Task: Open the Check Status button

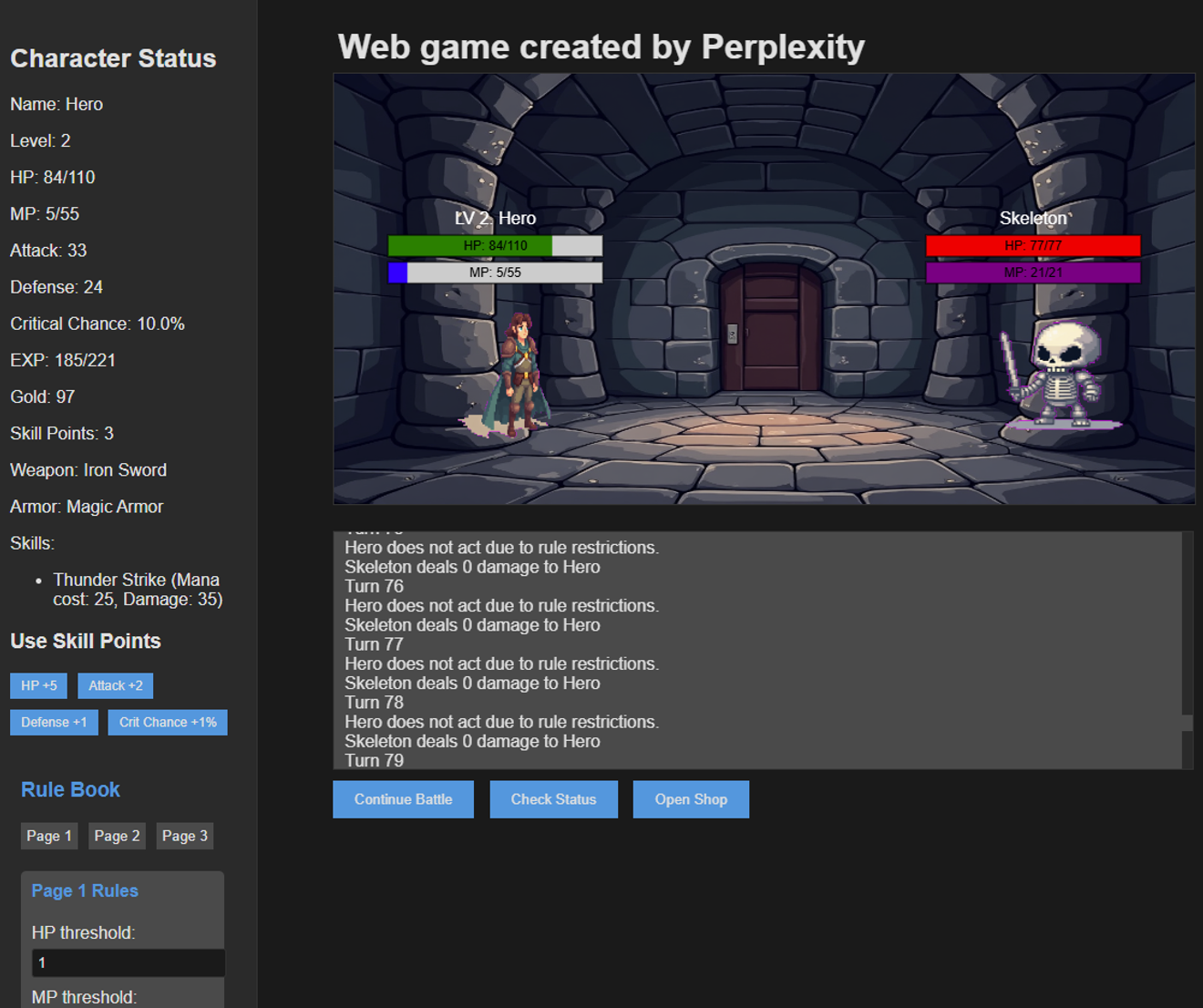Action: point(553,799)
